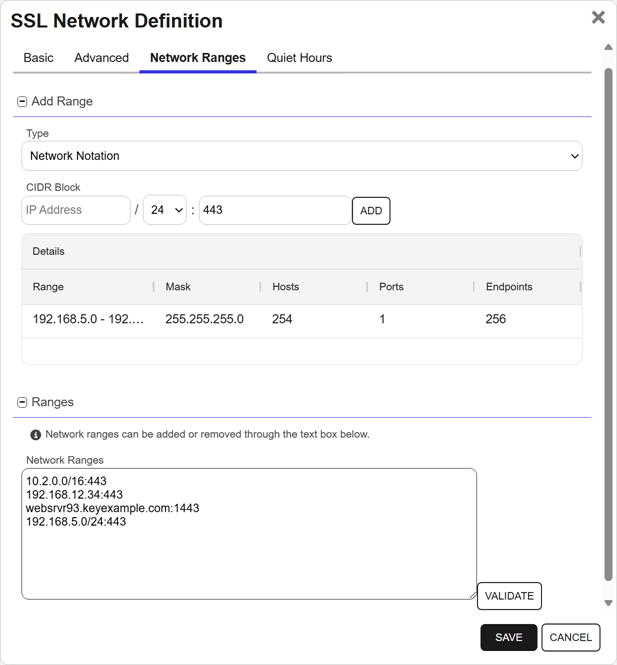
Task: Click the 192.168.5.0/24:443 line
Action: [76, 522]
